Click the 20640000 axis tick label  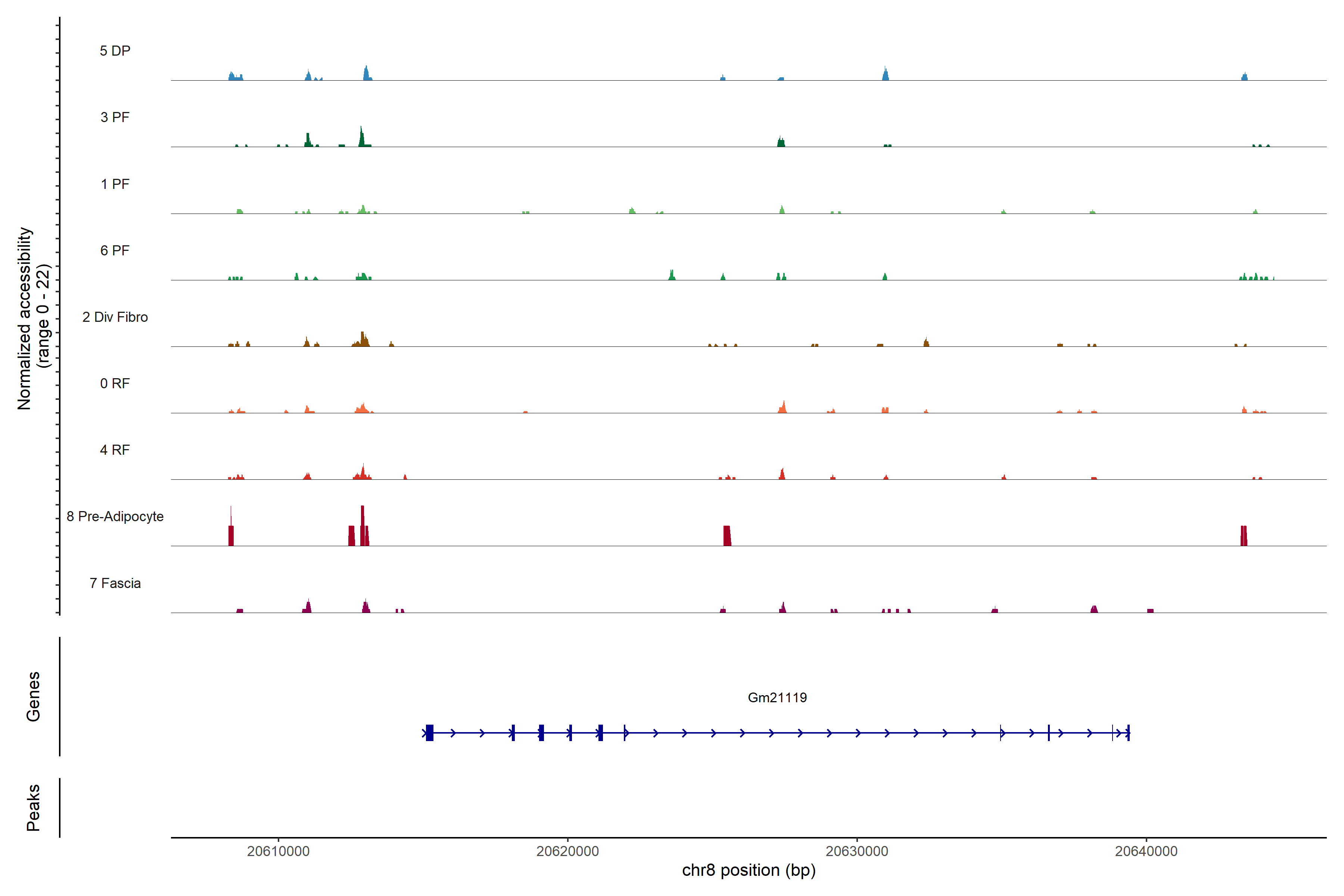[x=1146, y=851]
